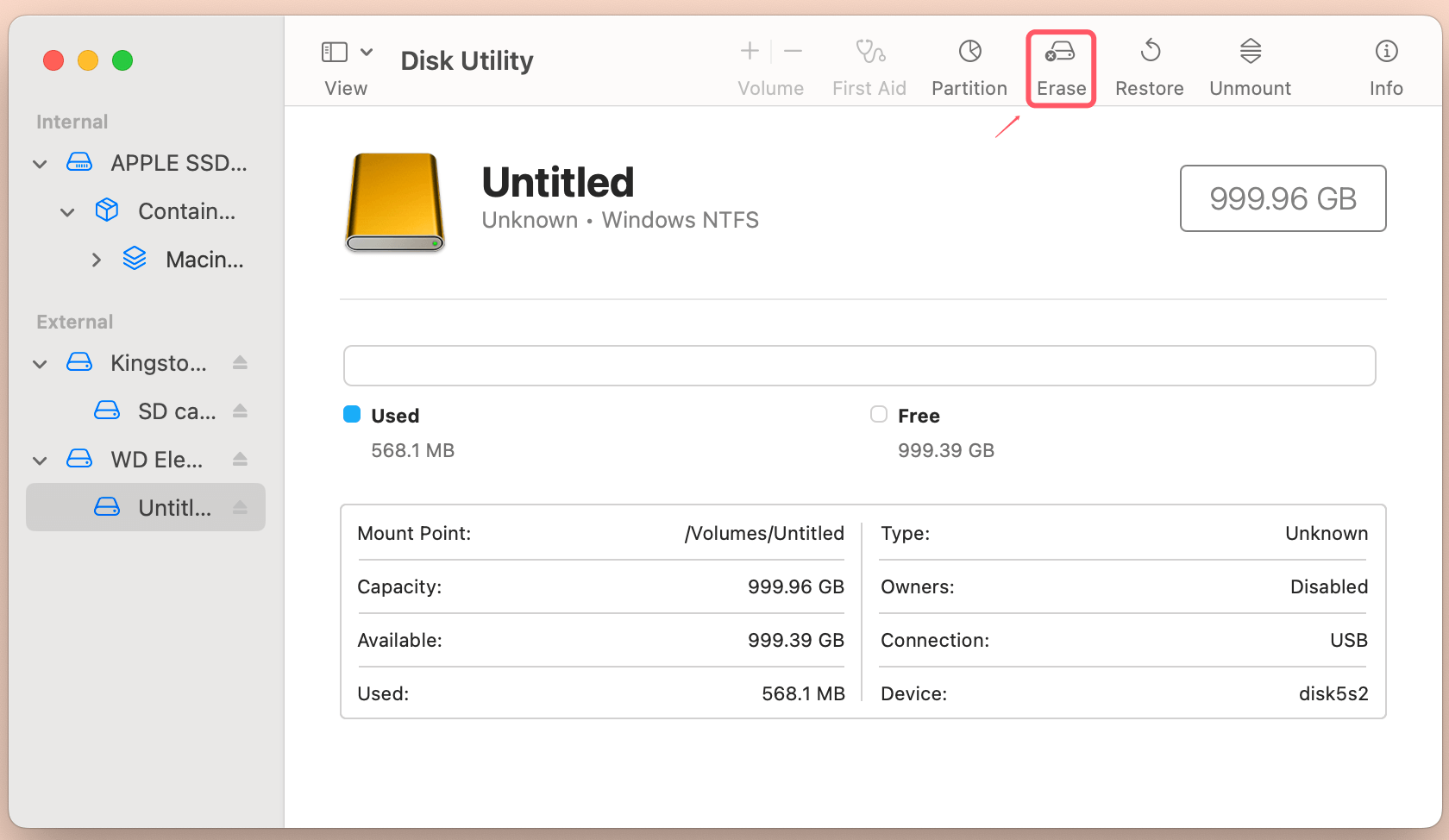Collapse the APPLE SSD tree item

pos(39,163)
